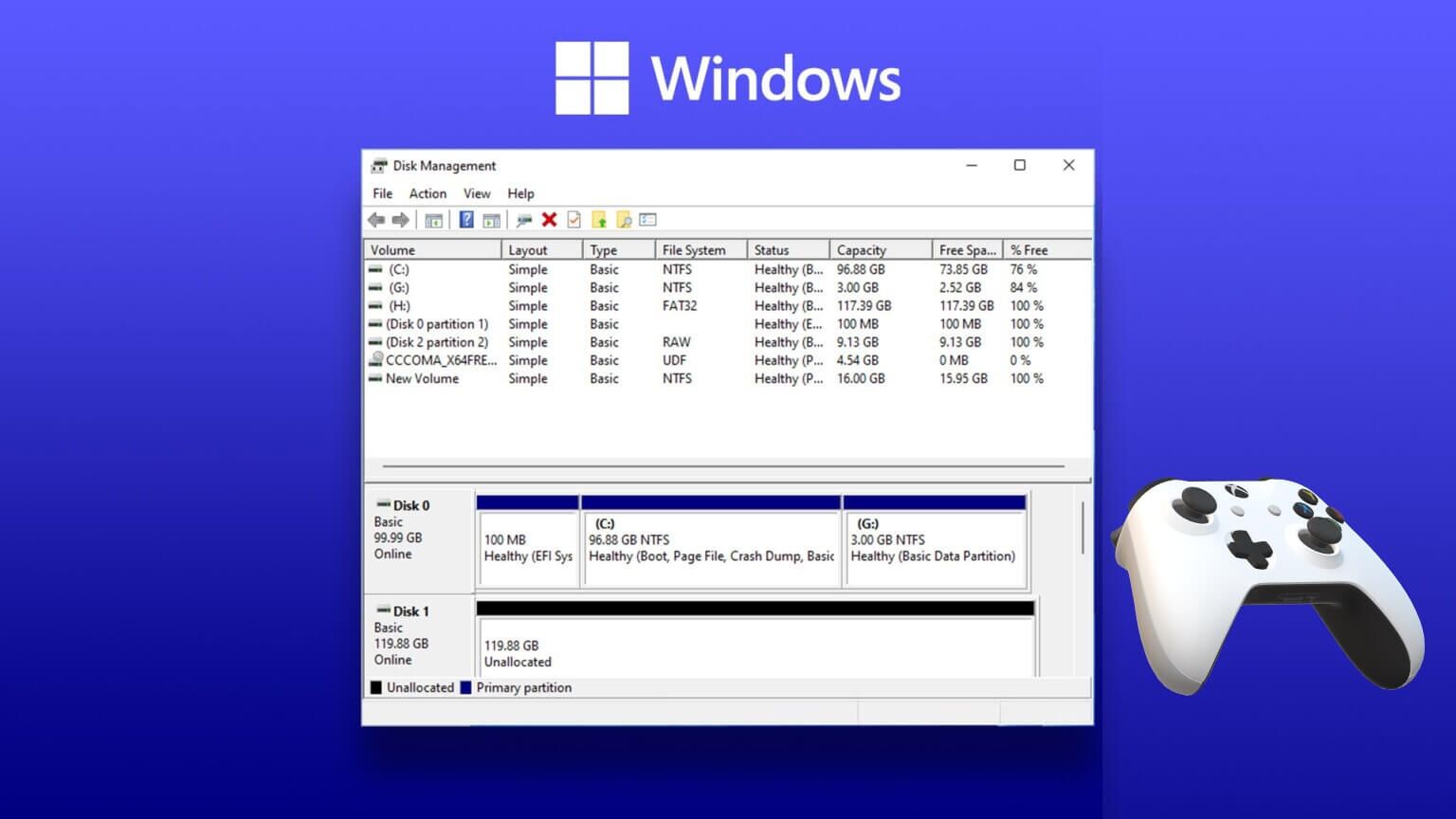Click the 84 % free cell

[x=1024, y=288]
